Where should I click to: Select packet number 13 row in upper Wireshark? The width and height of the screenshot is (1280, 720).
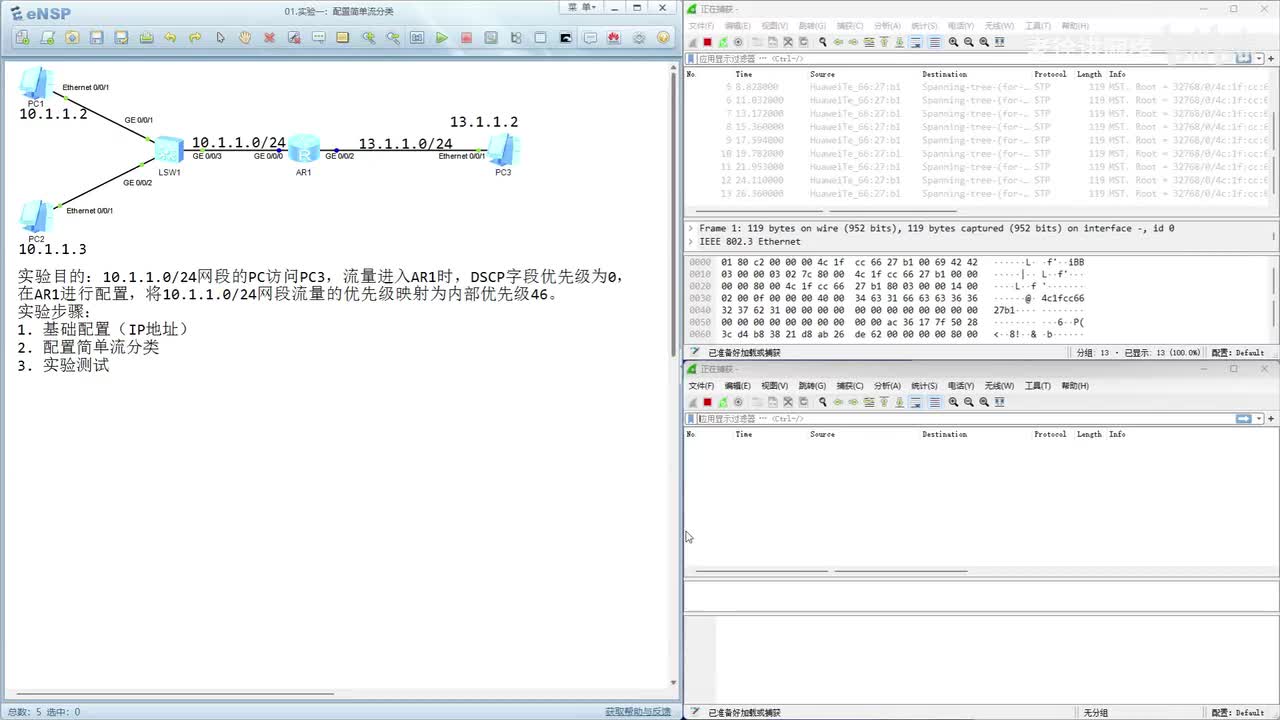click(x=977, y=193)
